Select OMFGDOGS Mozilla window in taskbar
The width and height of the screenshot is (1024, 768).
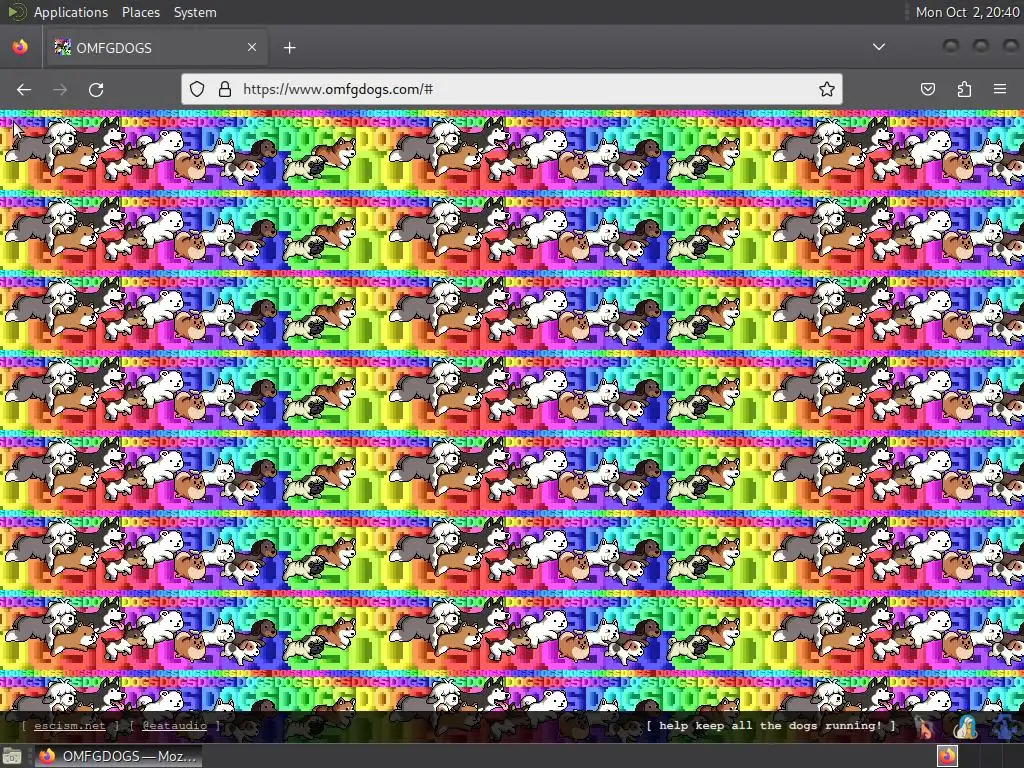(118, 756)
